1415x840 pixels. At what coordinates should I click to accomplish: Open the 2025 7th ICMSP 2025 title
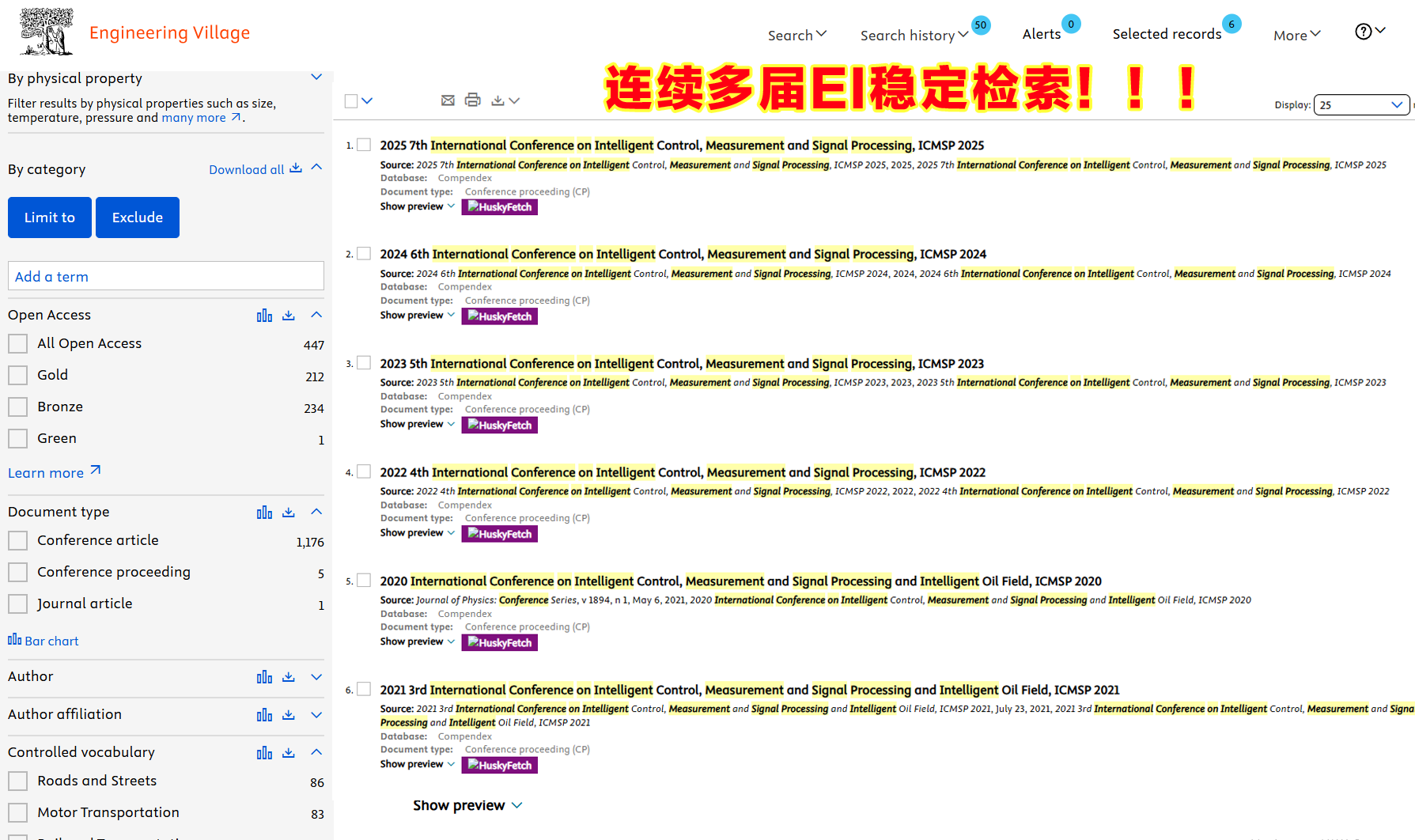[x=682, y=146]
